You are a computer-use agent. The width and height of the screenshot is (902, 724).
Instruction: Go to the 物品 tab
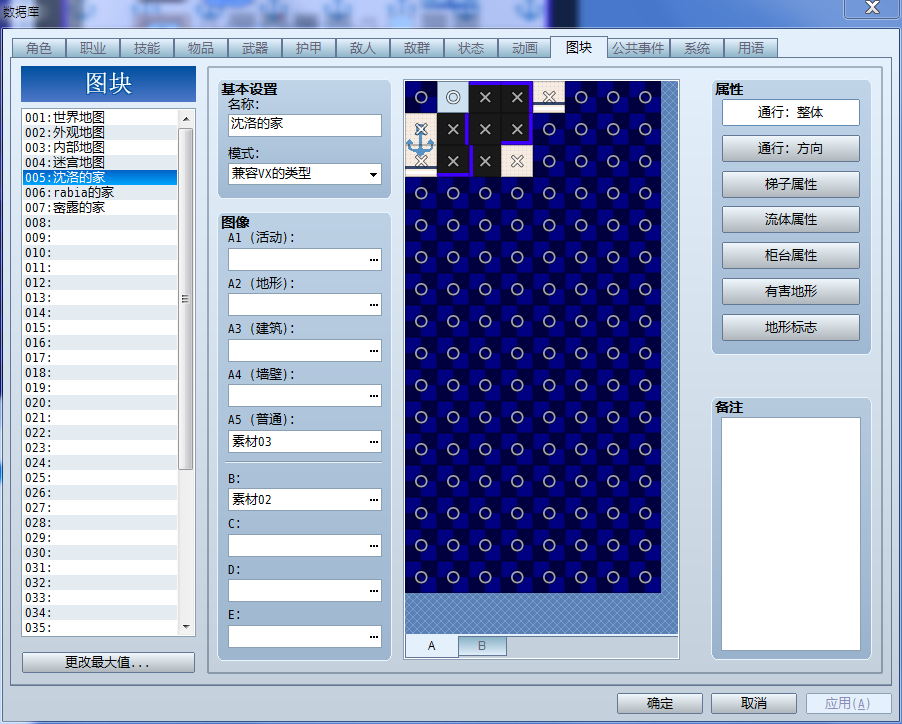pyautogui.click(x=201, y=48)
